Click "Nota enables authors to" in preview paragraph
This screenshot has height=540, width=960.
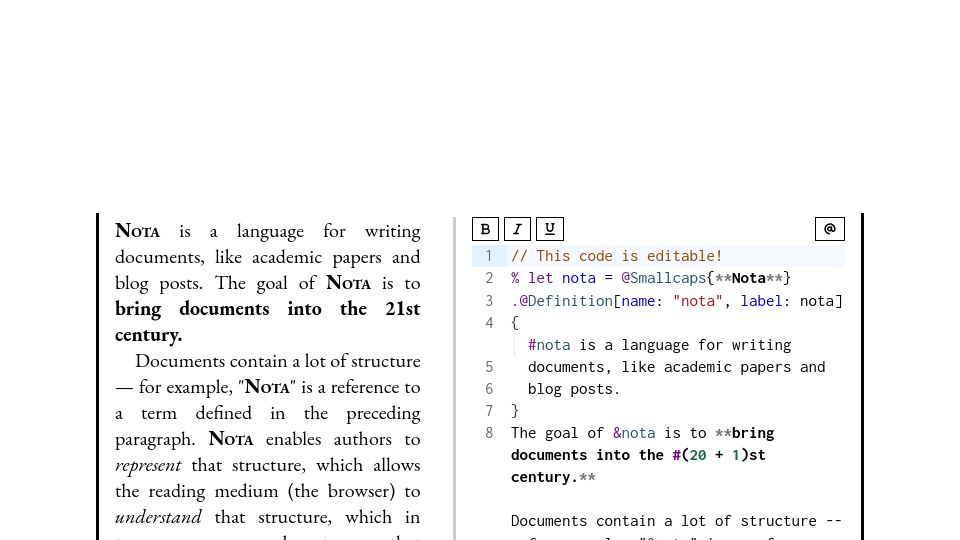[314, 439]
